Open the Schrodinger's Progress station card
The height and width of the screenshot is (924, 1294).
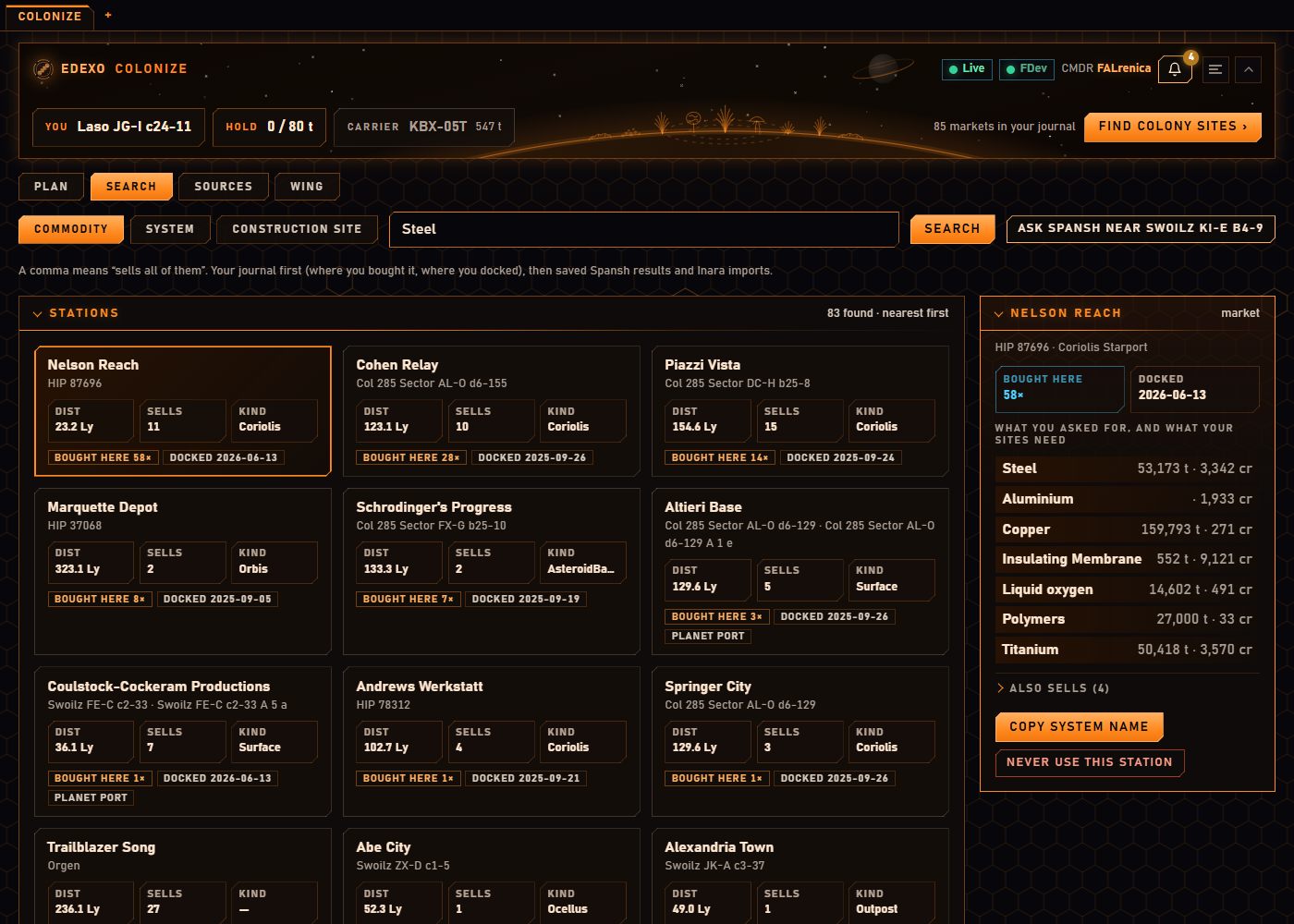pyautogui.click(x=492, y=571)
